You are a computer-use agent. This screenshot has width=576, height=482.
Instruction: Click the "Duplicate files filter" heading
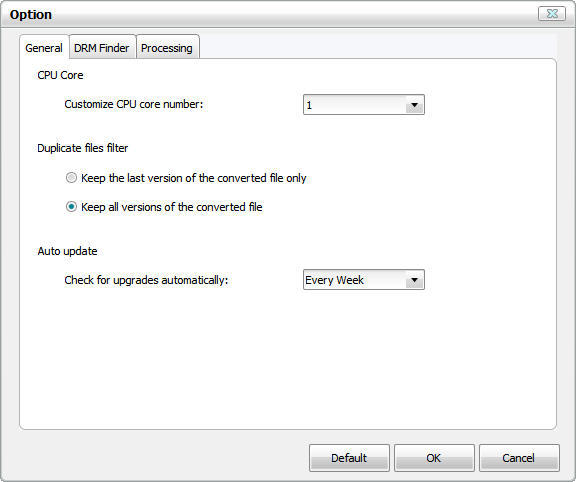tap(83, 148)
